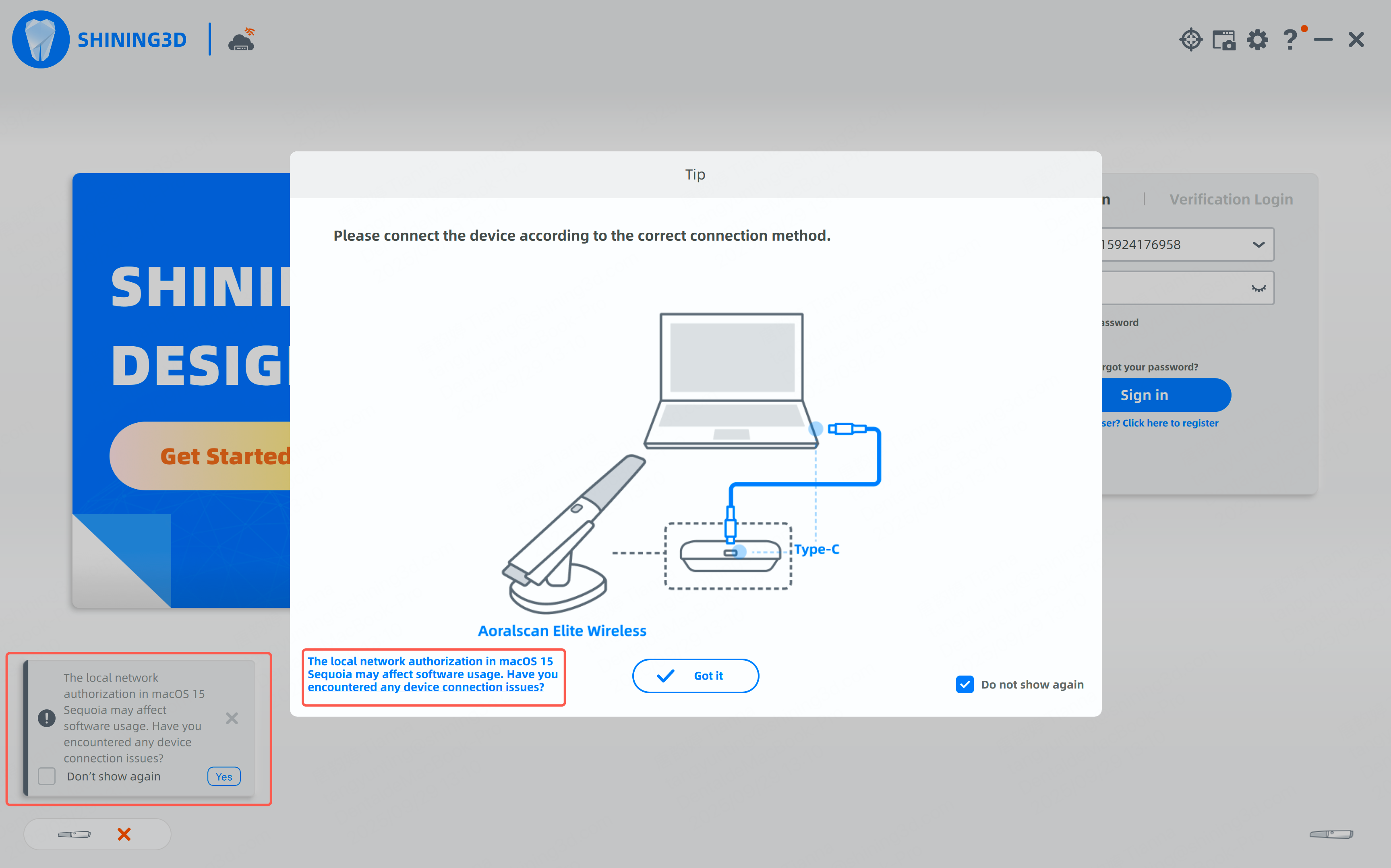Uncheck the 'Do not show again' checkbox
1391x868 pixels.
[x=965, y=684]
